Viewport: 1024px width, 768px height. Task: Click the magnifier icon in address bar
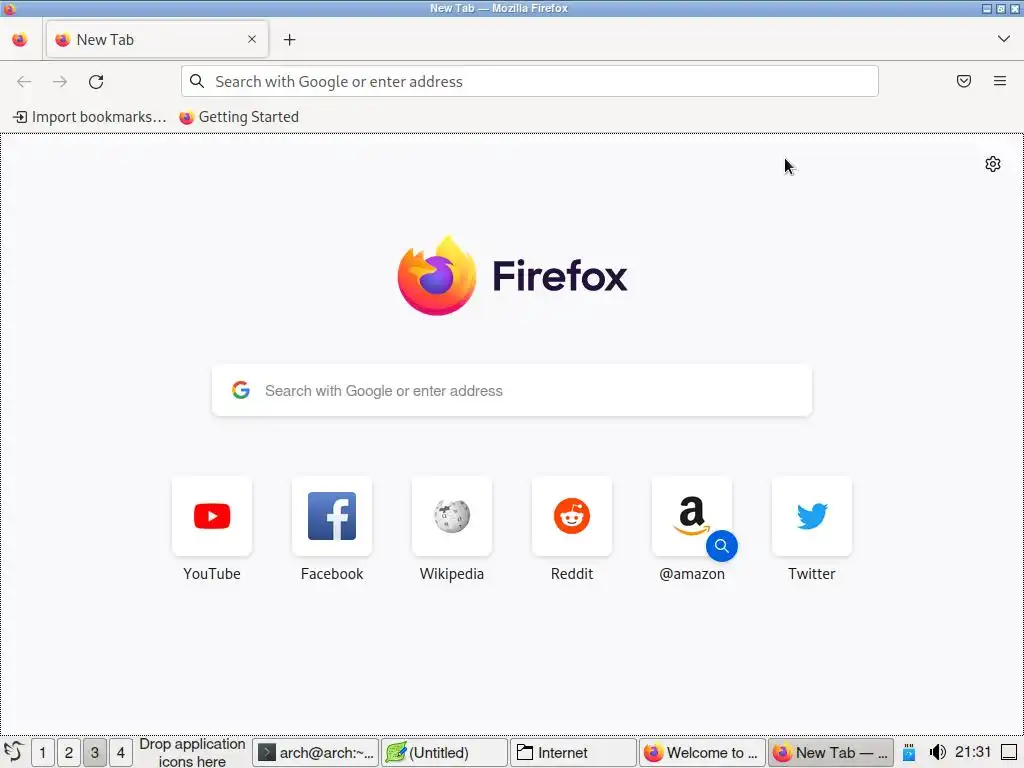coord(197,81)
